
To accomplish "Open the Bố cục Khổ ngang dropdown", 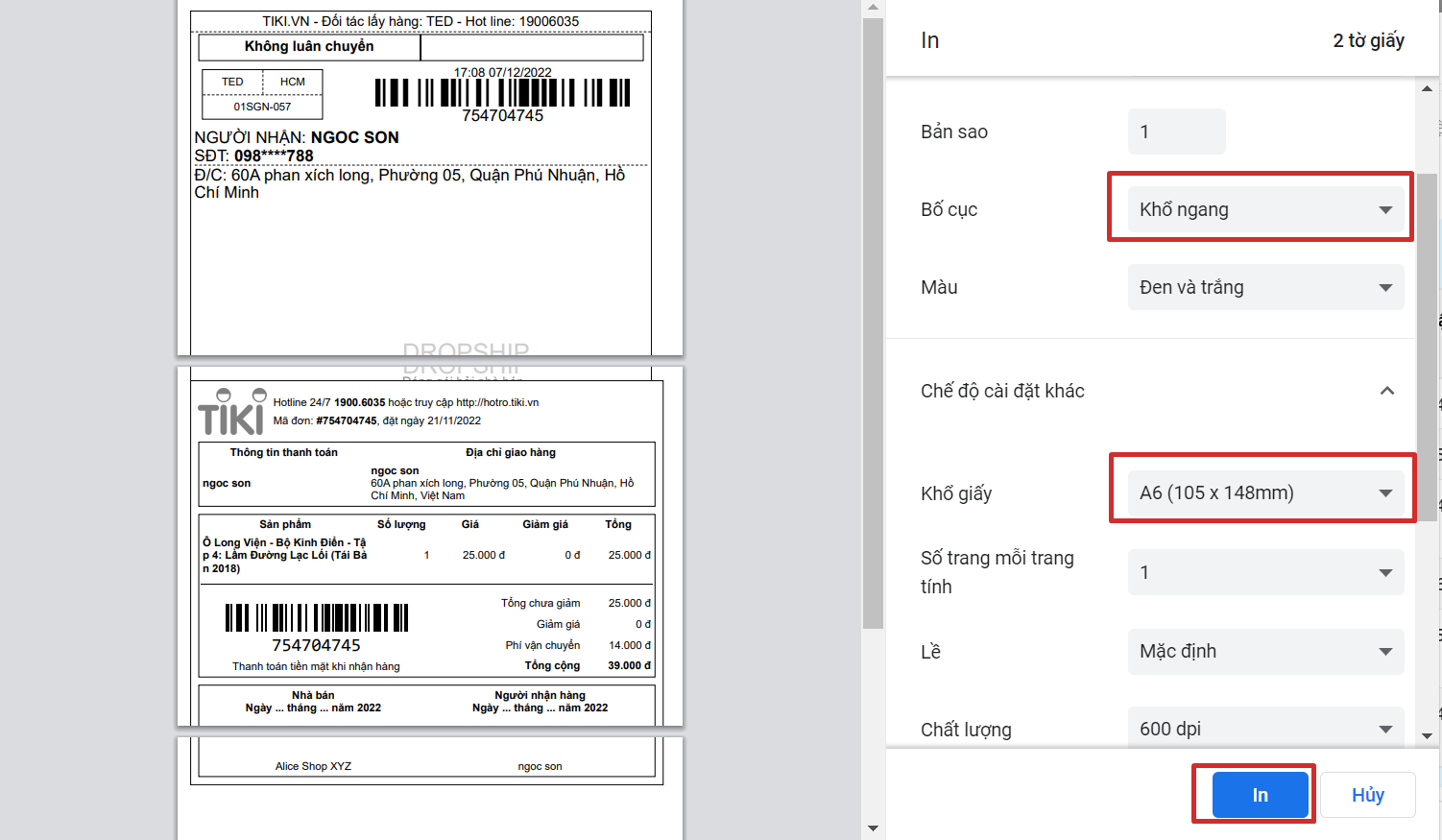I will click(x=1265, y=209).
